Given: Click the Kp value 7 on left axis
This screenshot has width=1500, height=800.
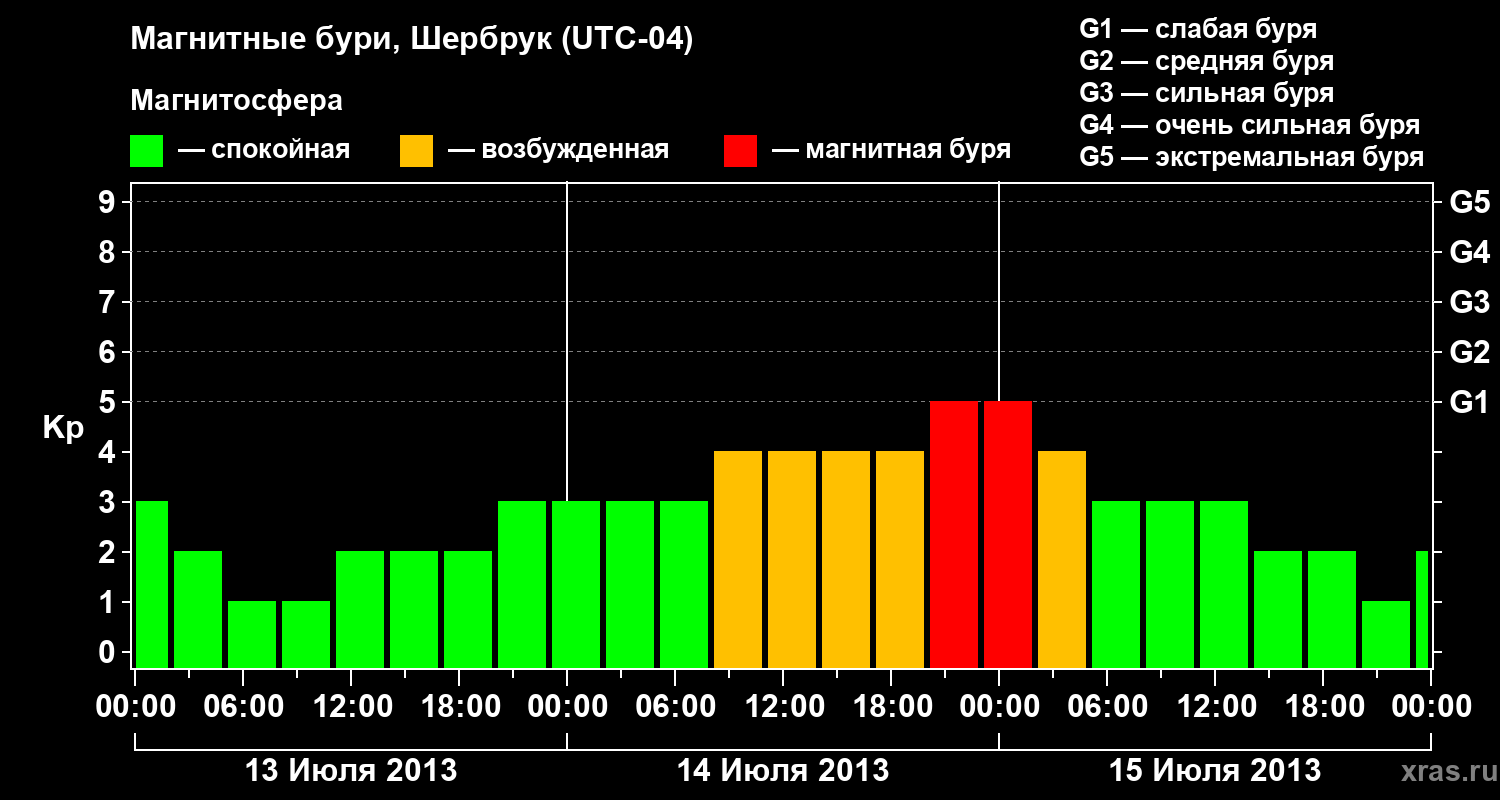Looking at the screenshot, I should [x=109, y=302].
